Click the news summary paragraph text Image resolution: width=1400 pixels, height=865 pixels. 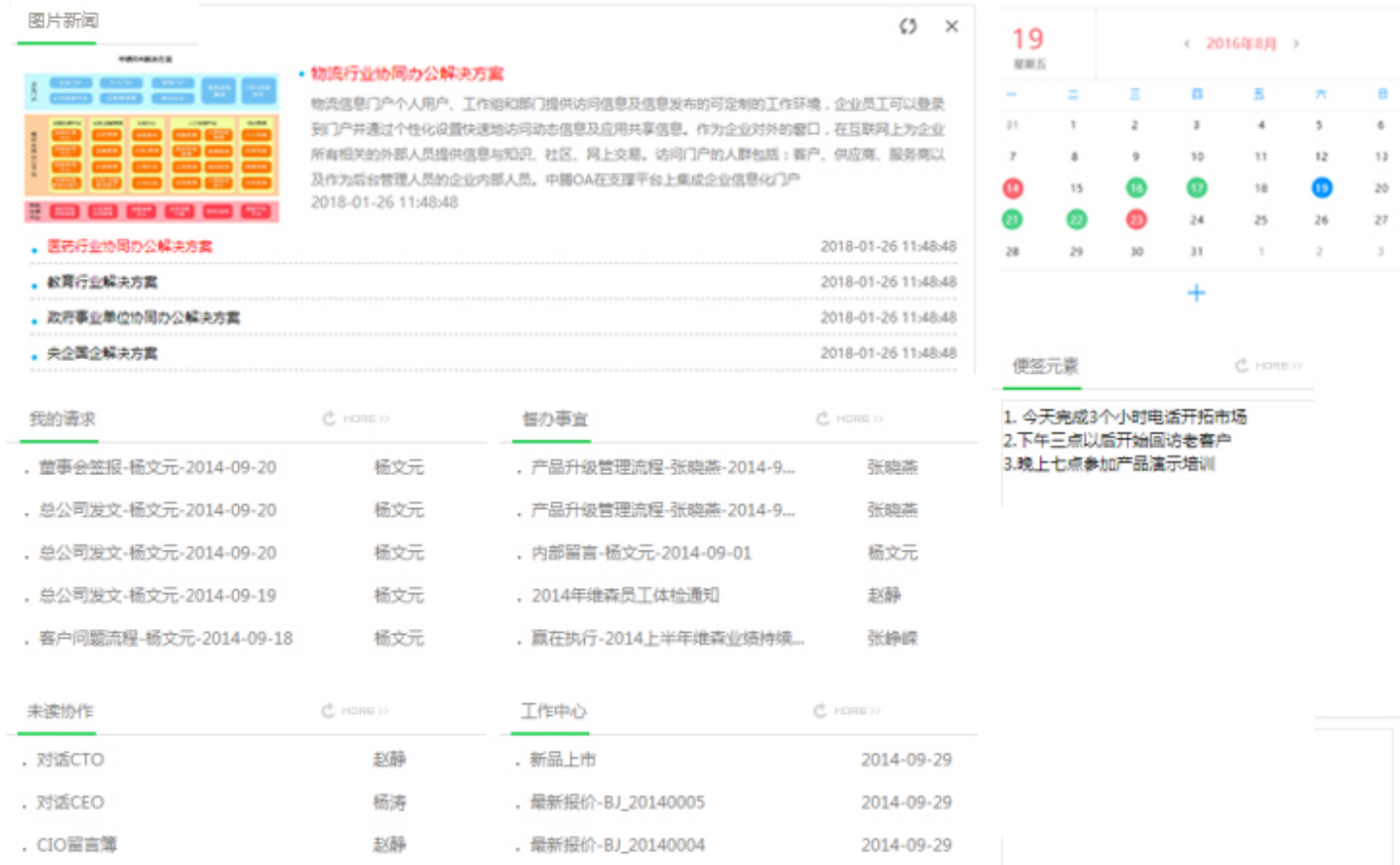pos(628,141)
